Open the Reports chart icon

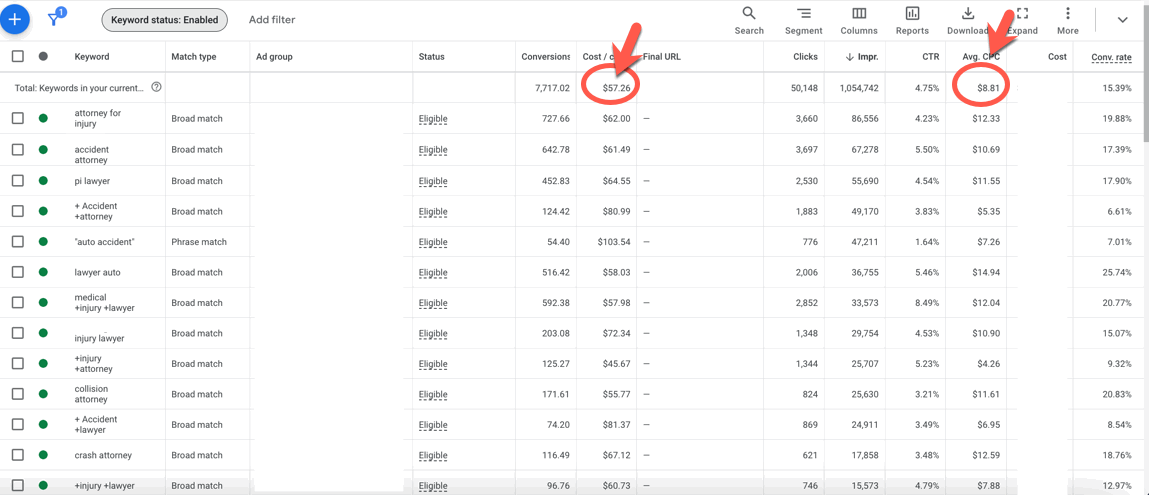(x=912, y=19)
